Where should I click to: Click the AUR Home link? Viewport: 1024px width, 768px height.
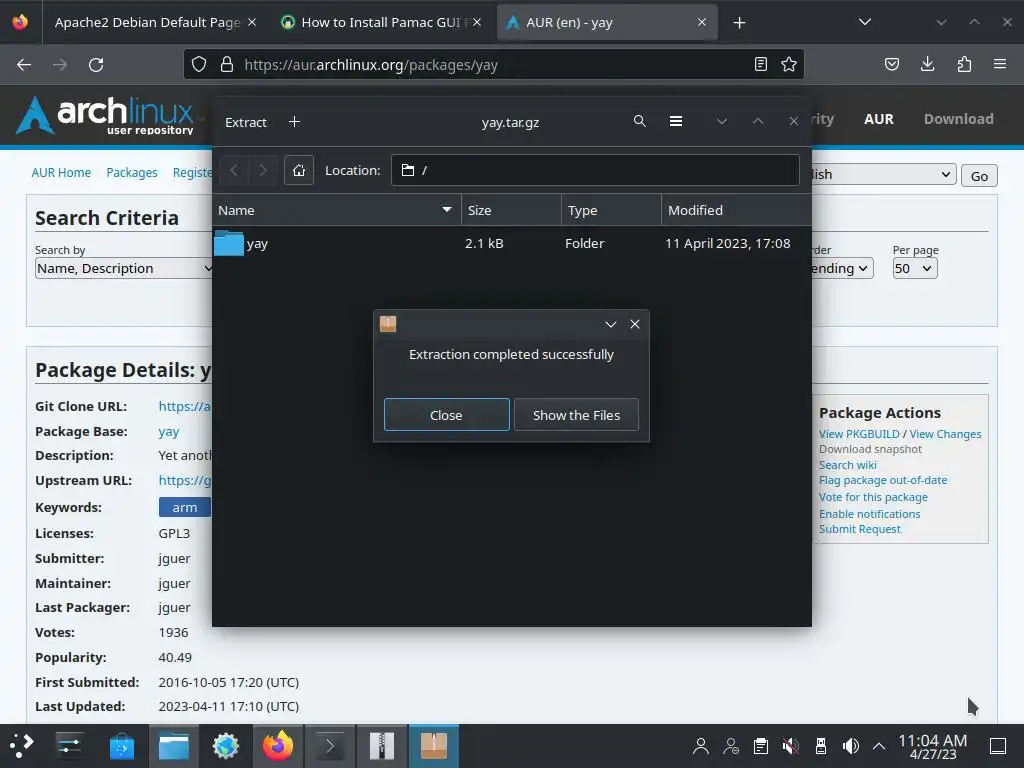point(61,172)
